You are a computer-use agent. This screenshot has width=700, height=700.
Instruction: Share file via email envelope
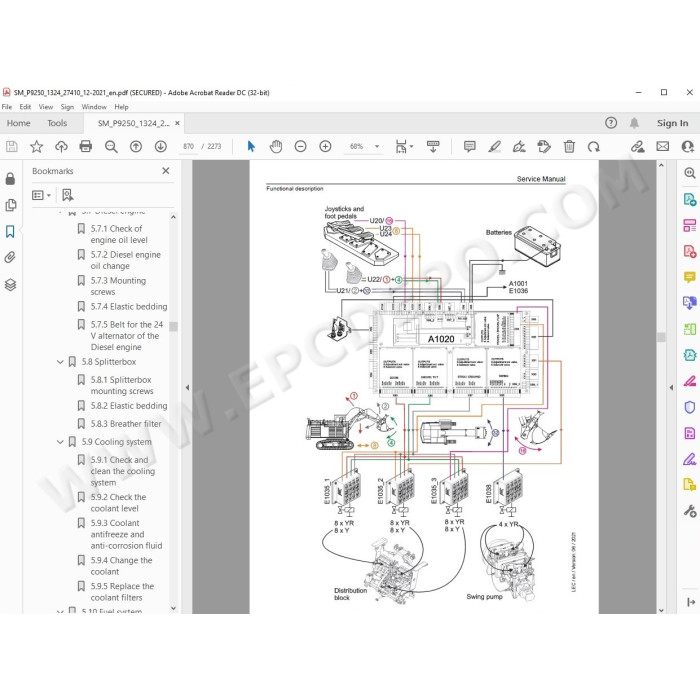tap(662, 146)
